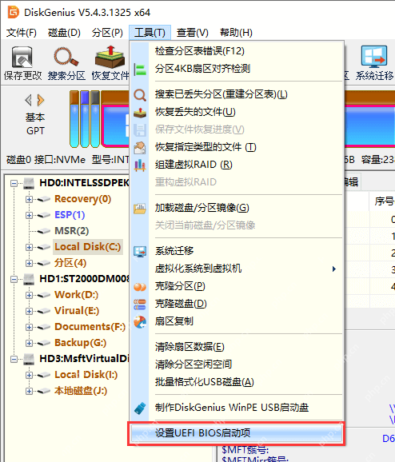Expand the Local Disk(C:) tree node
This screenshot has height=462, width=395.
click(x=29, y=247)
